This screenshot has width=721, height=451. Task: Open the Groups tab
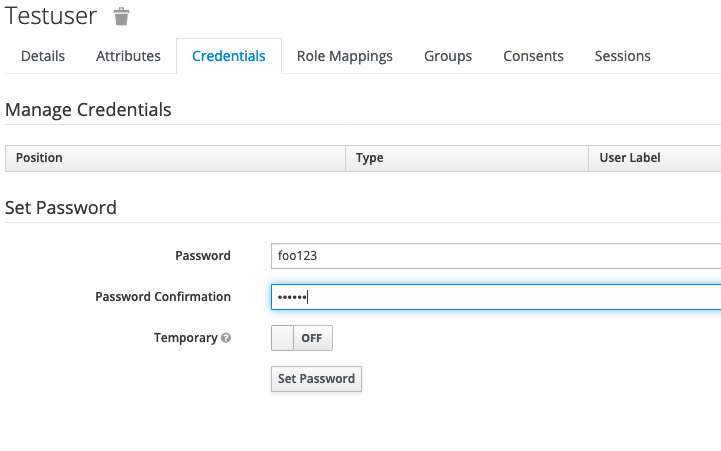click(448, 56)
